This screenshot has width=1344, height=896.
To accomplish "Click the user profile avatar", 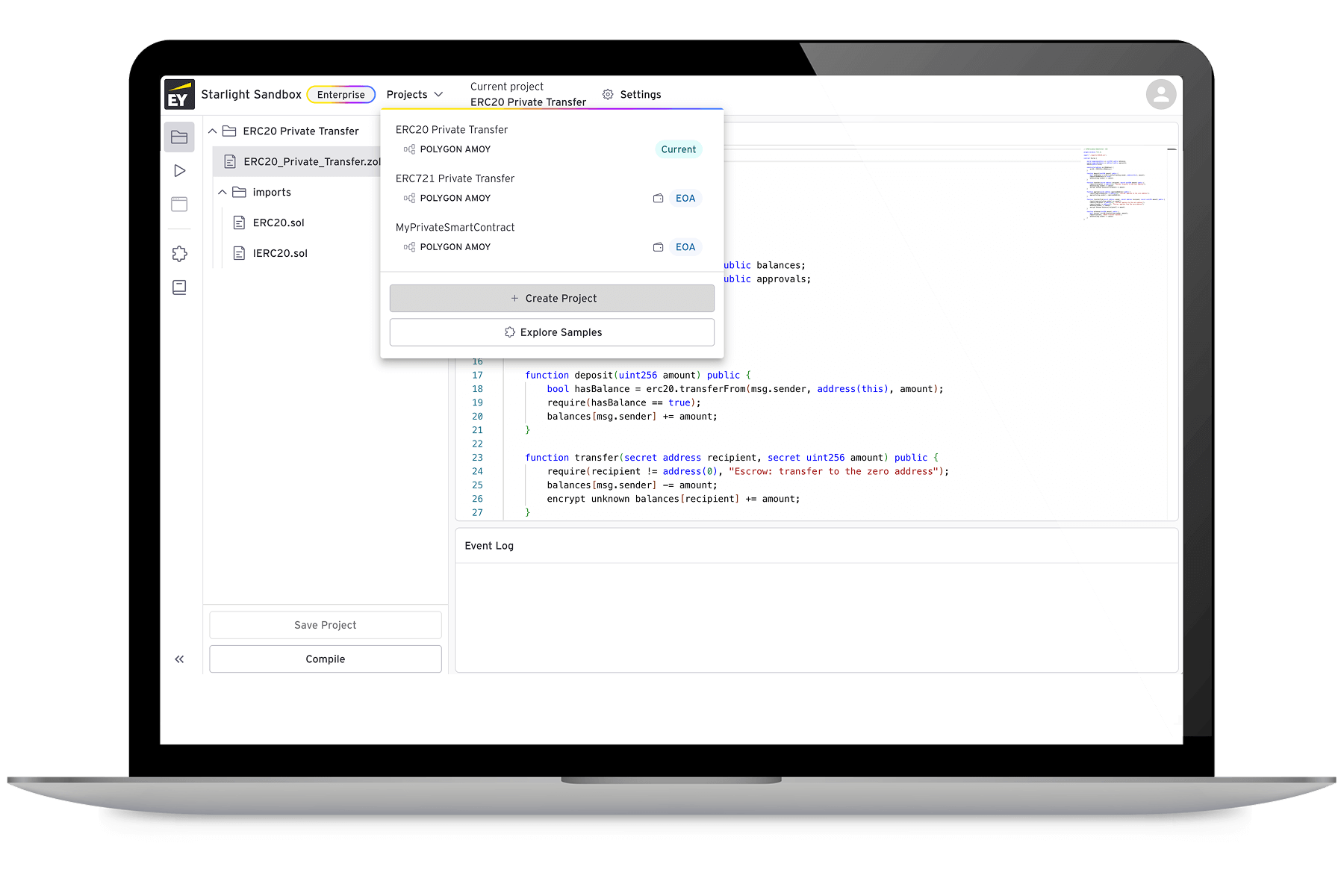I will click(x=1160, y=94).
